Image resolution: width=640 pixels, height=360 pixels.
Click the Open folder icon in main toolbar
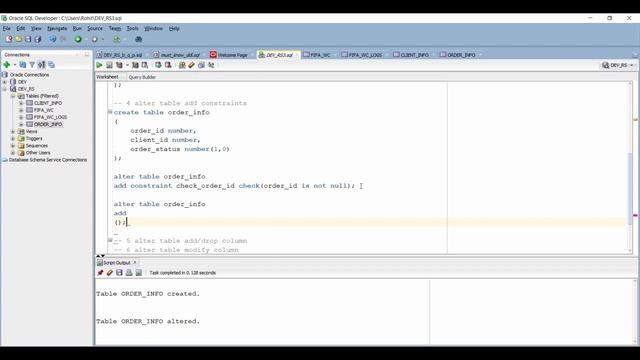[18, 39]
